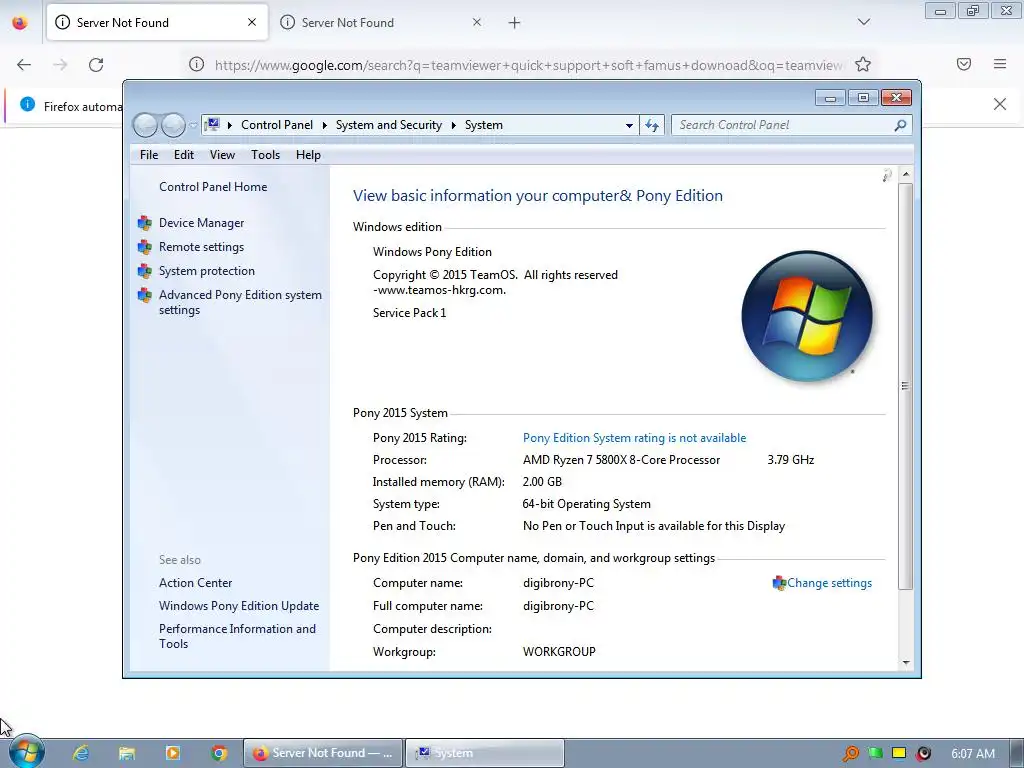Launch Internet Explorer from the taskbar

pyautogui.click(x=81, y=753)
